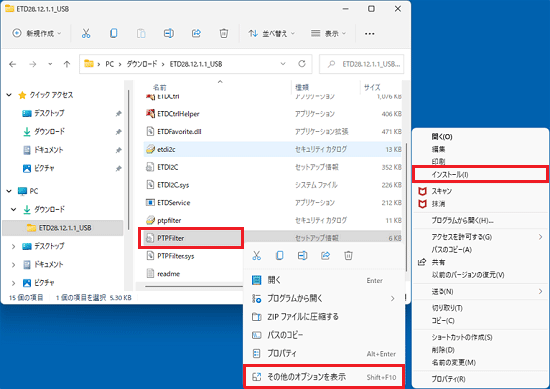Select the ETDI2C.sys system file
550x389 pixels.
point(173,185)
